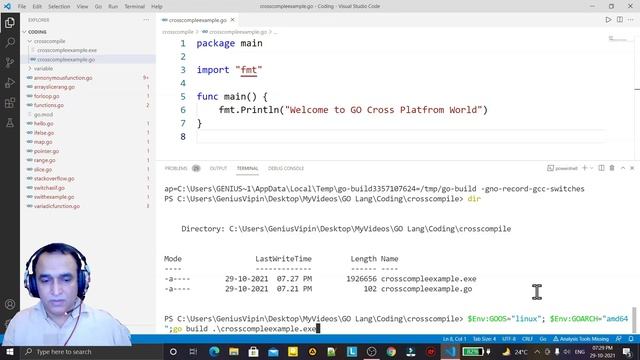Open the Selection menu
The image size is (640, 360).
[x=59, y=6]
